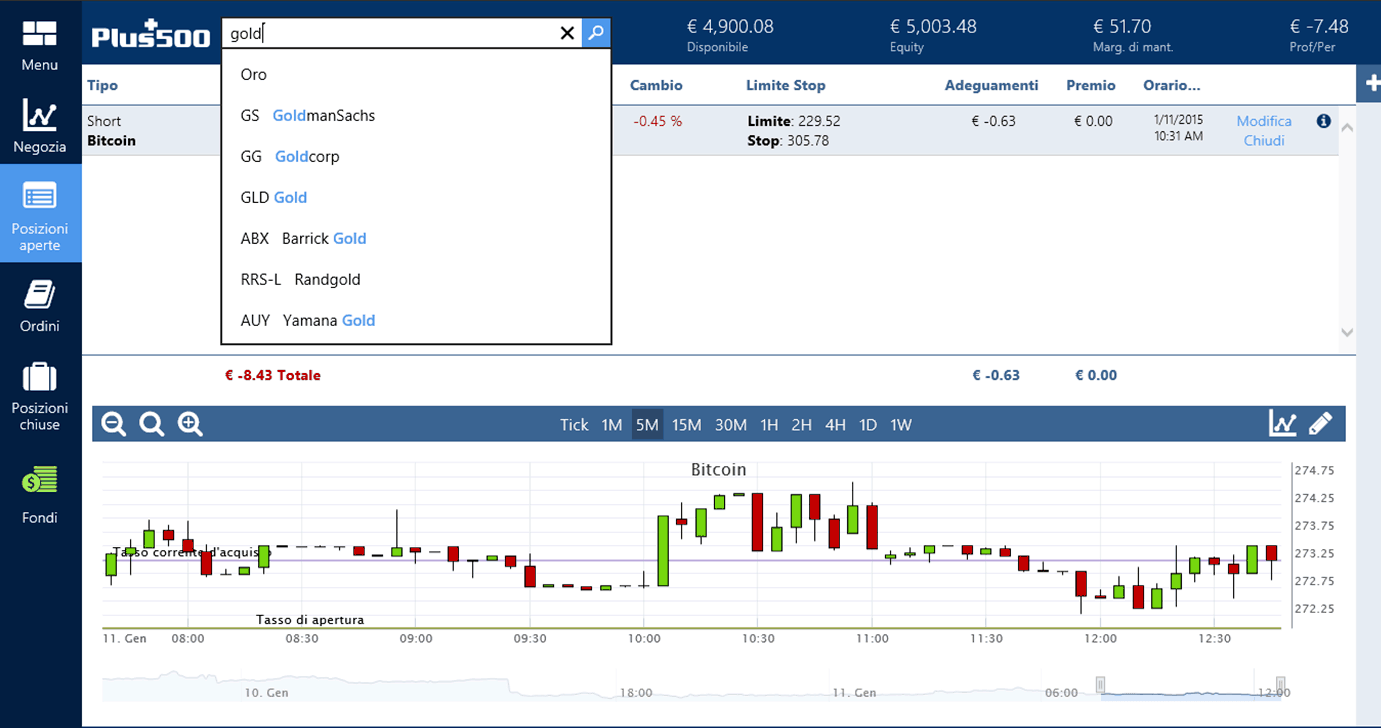The width and height of the screenshot is (1381, 728).
Task: Click right handle of chart range slider
Action: click(x=1280, y=685)
